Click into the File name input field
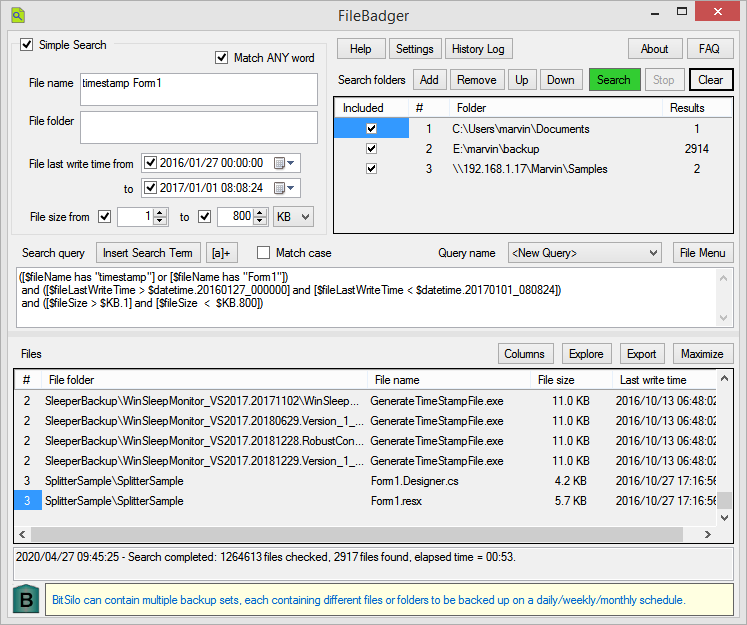The image size is (747, 625). (199, 89)
